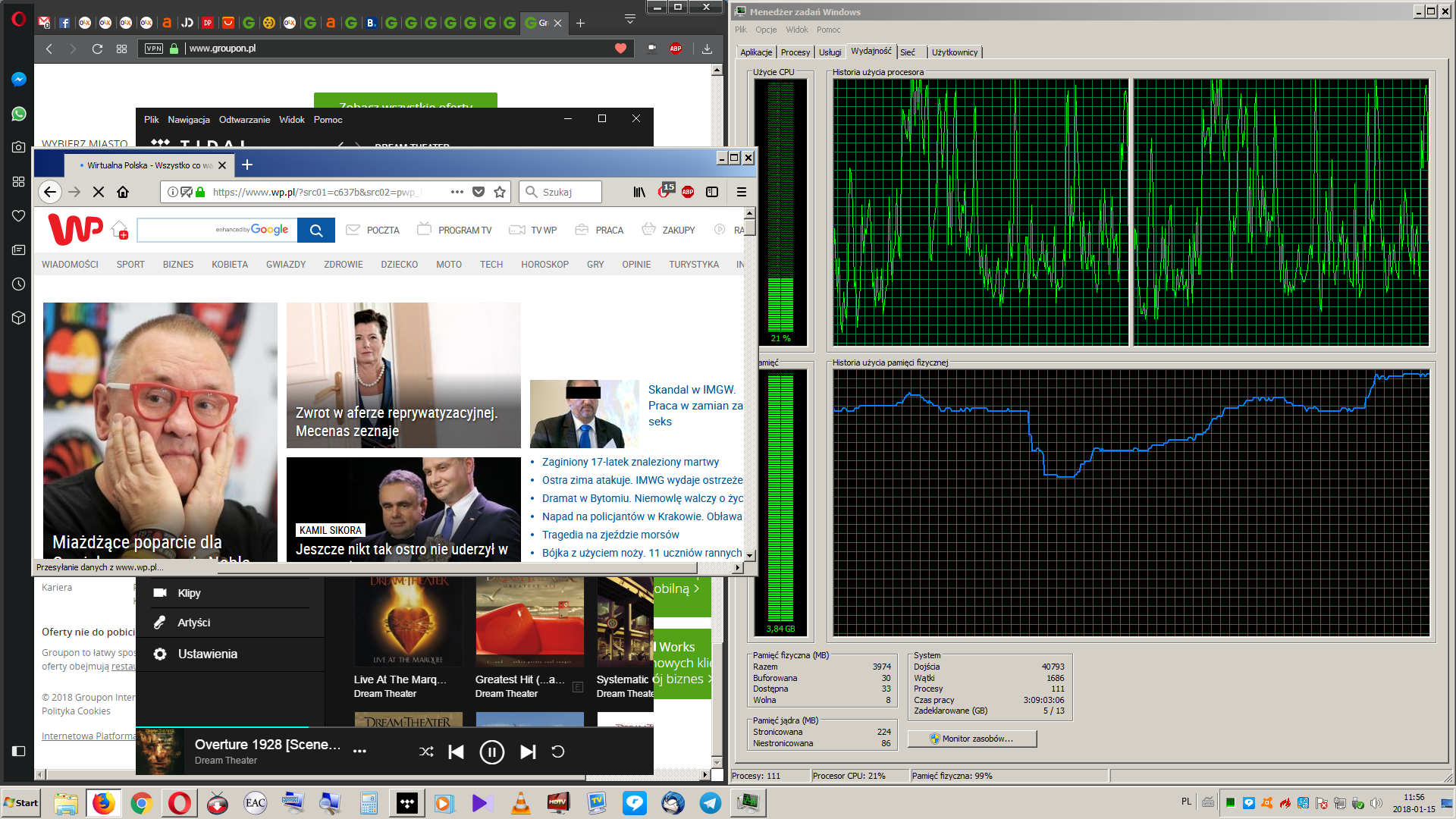The height and width of the screenshot is (819, 1456).
Task: Open page actions three-dot menu in Firefox
Action: (x=457, y=192)
